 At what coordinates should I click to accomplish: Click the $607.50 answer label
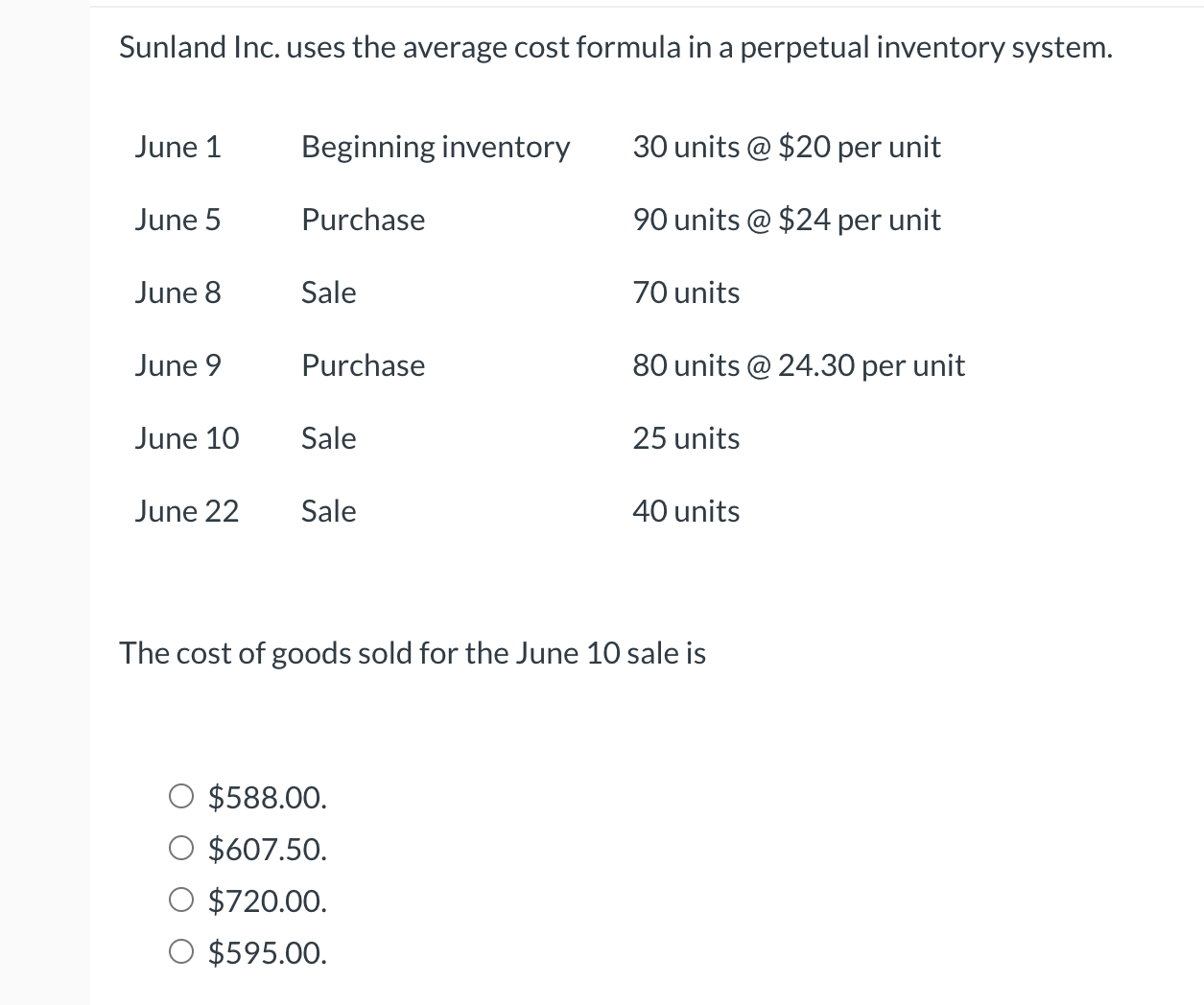click(268, 849)
